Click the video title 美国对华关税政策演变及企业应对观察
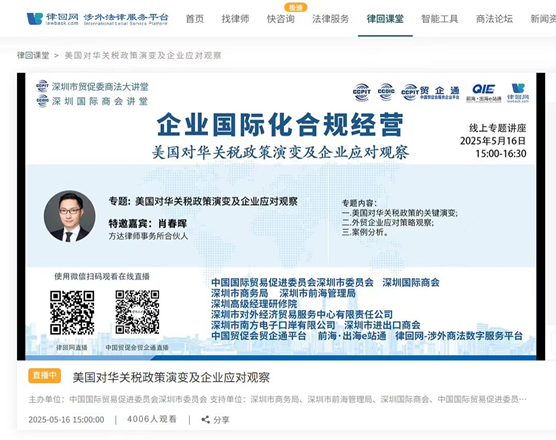Image resolution: width=556 pixels, height=440 pixels. point(171,378)
